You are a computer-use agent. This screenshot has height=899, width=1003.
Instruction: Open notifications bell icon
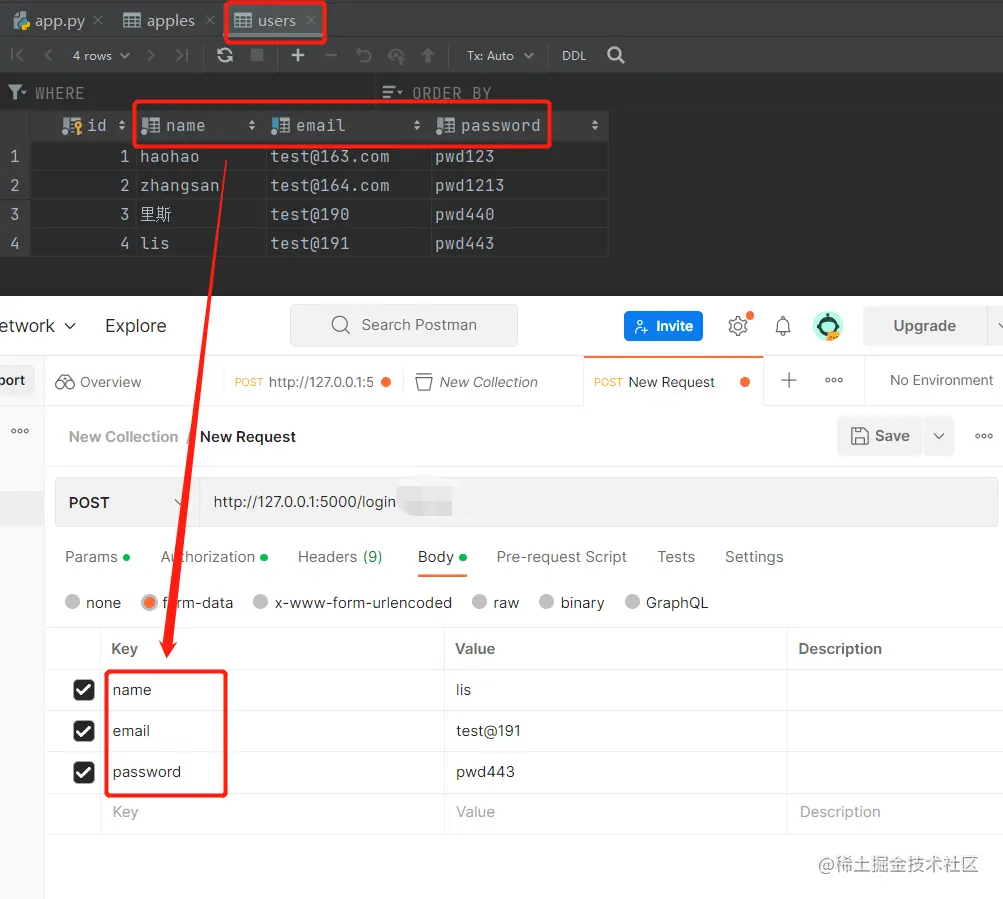click(x=782, y=326)
